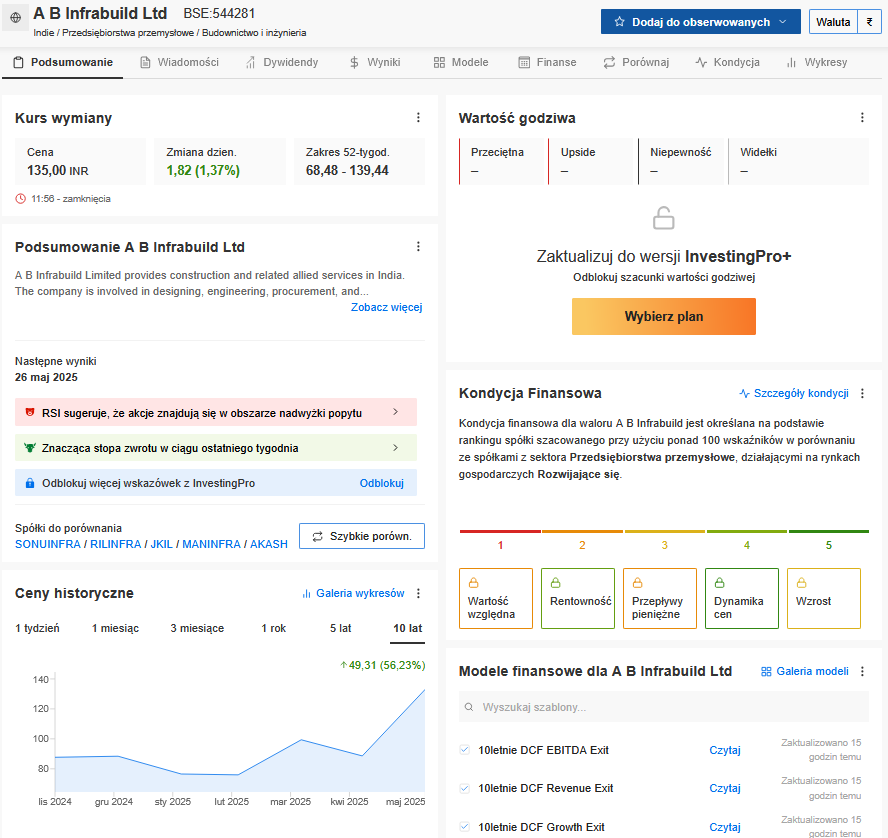Select the 3 miesiące chart range
The height and width of the screenshot is (838, 888).
pos(197,628)
